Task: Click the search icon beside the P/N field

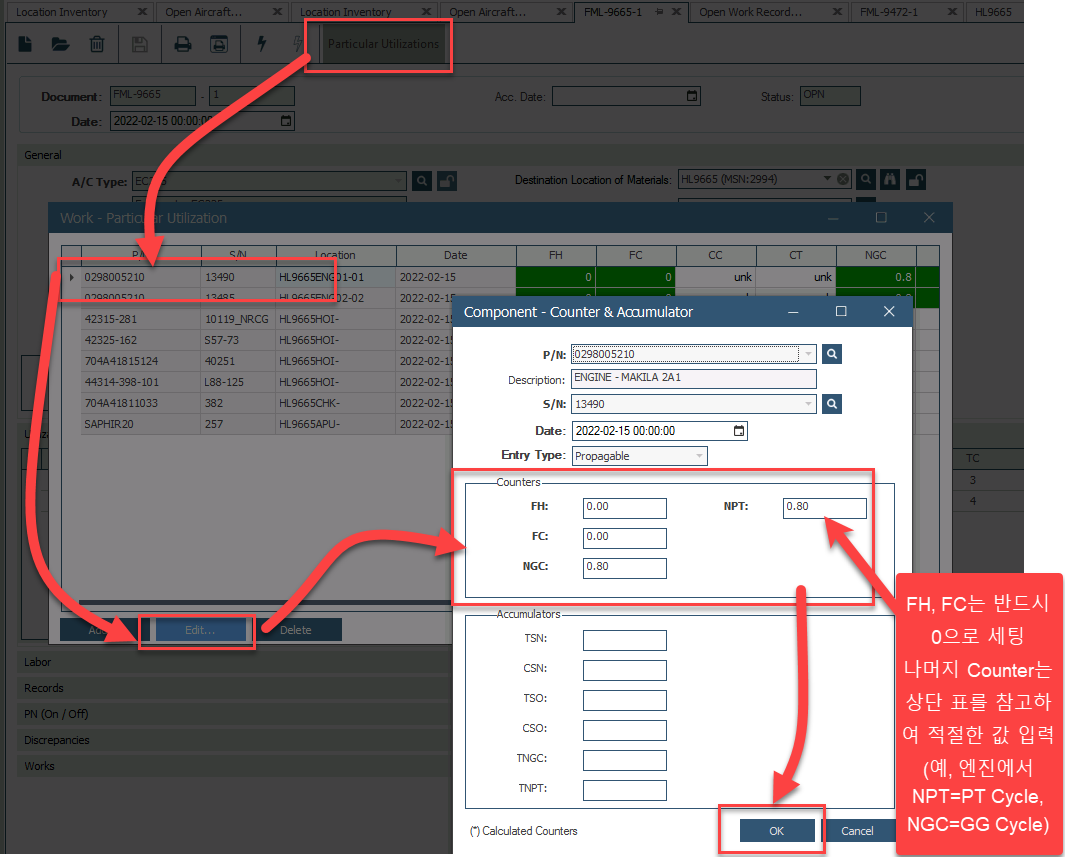Action: click(832, 354)
